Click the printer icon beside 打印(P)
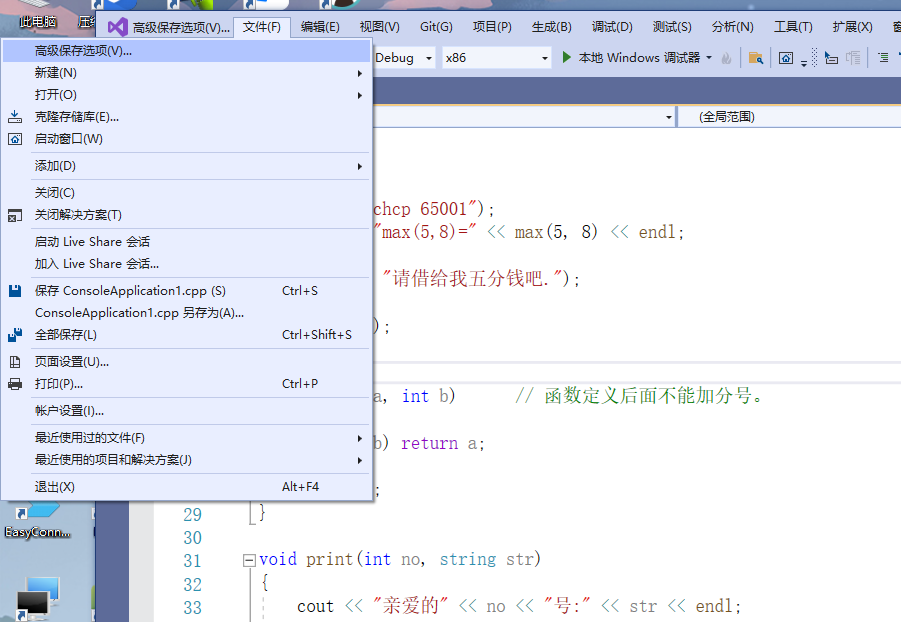 coord(15,383)
